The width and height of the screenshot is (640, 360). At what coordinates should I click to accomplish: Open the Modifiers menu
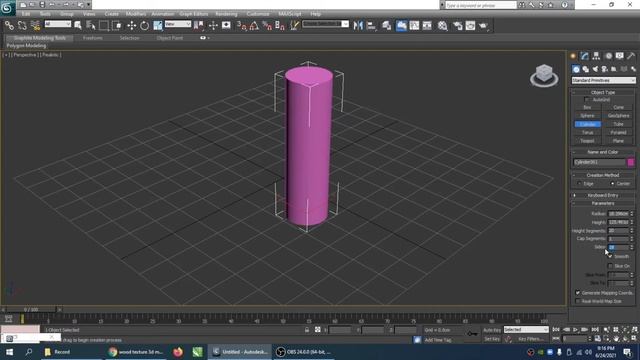pyautogui.click(x=136, y=14)
